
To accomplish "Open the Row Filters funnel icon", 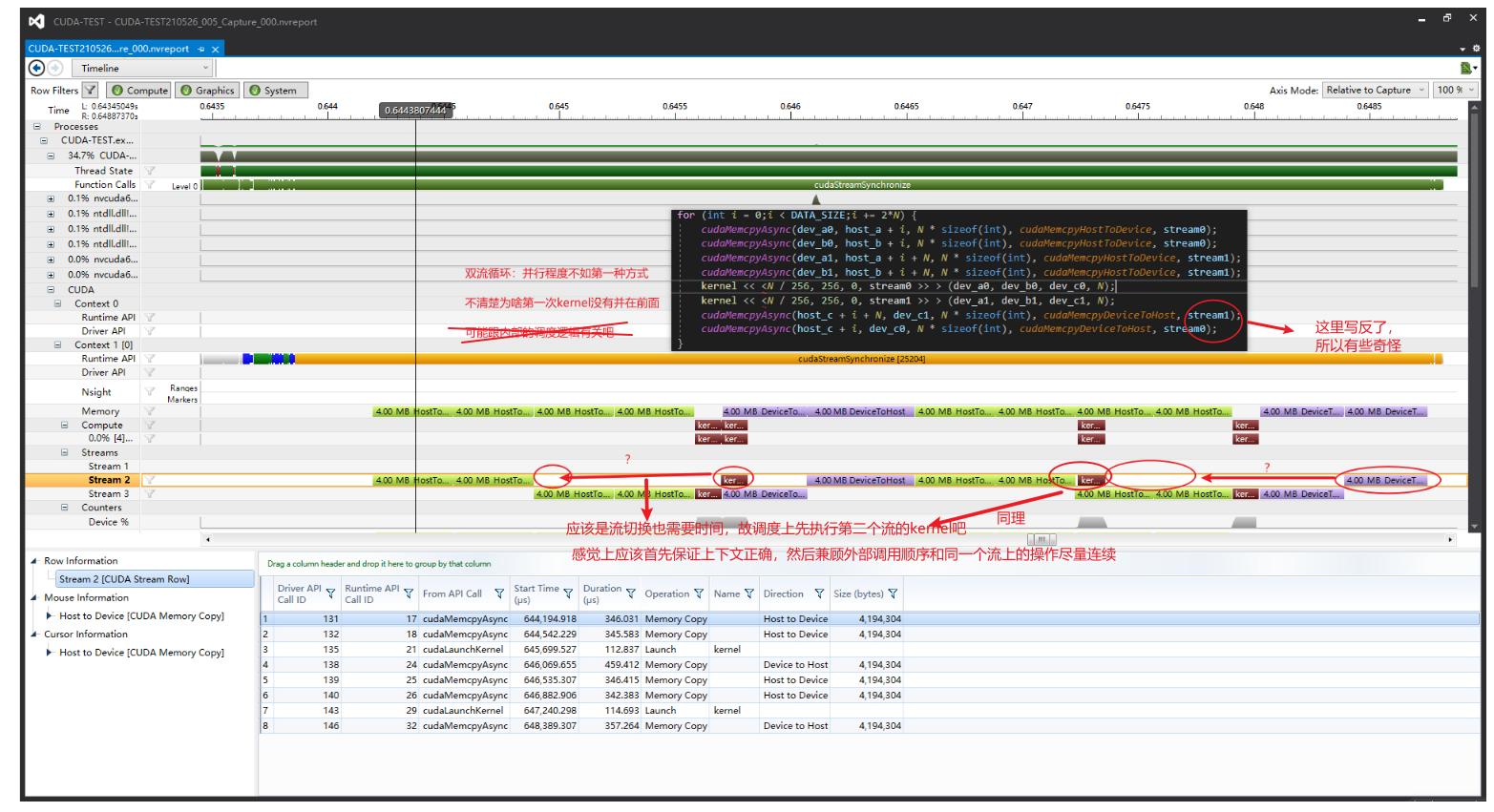I will click(90, 91).
